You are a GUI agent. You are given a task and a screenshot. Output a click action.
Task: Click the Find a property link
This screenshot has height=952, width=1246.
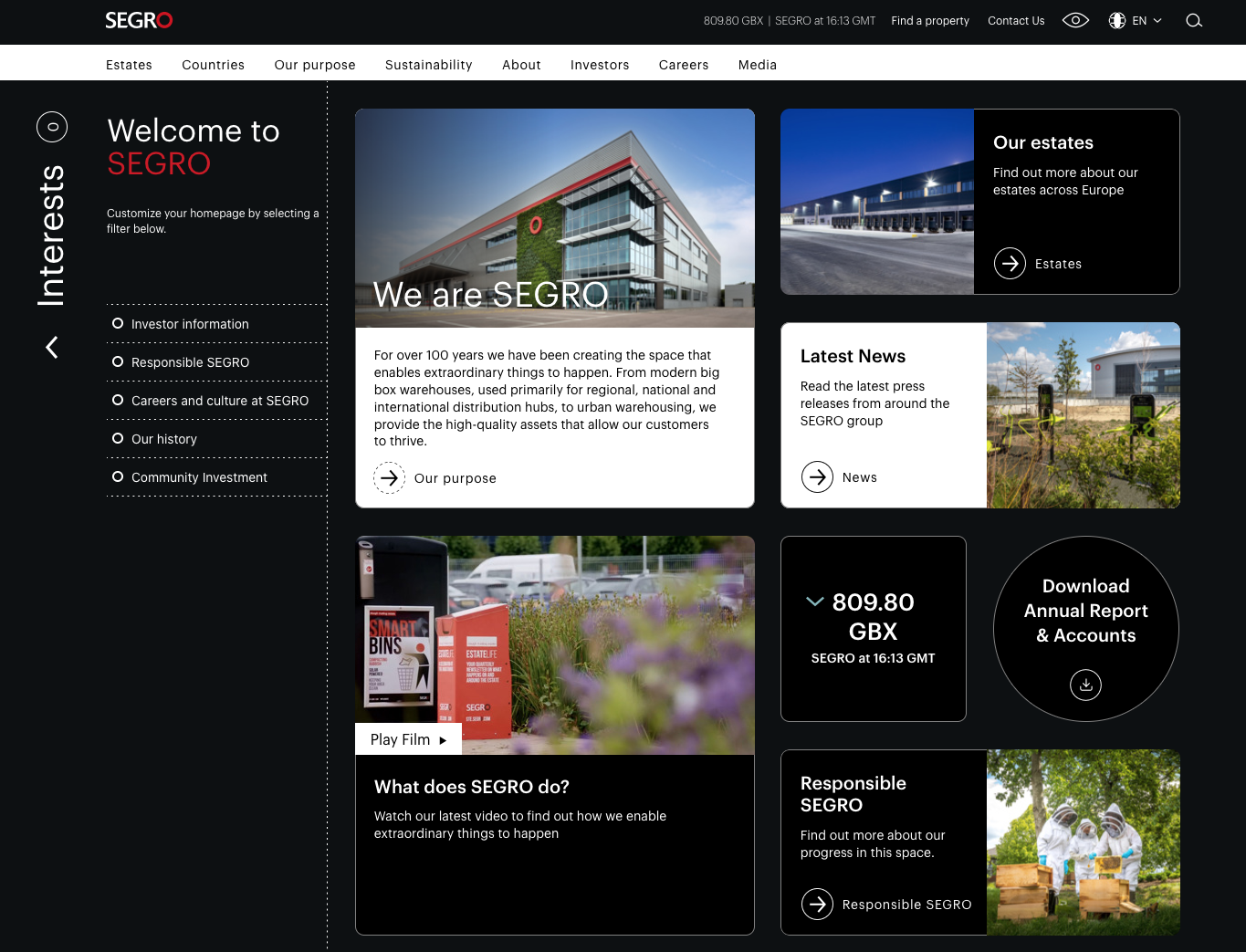coord(929,21)
